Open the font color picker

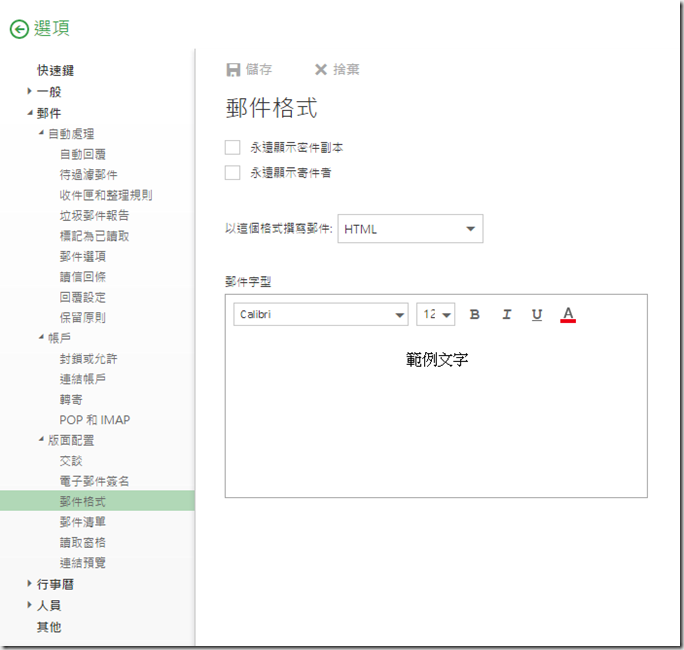(x=568, y=315)
